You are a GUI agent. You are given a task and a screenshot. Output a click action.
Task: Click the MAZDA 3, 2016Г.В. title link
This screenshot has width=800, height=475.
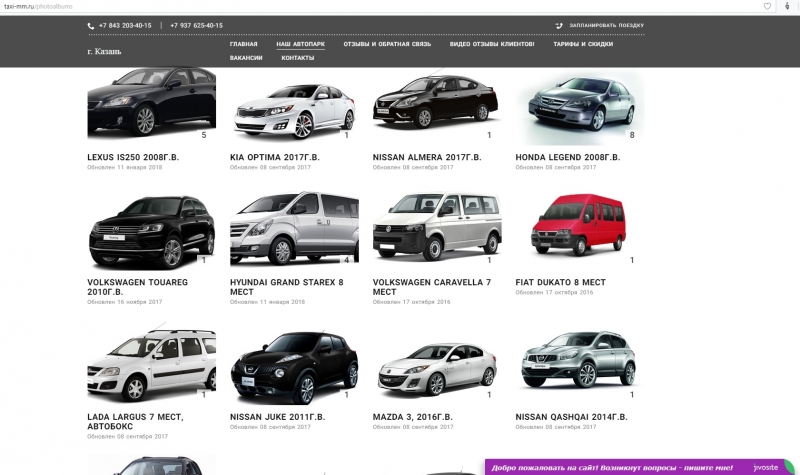413,417
